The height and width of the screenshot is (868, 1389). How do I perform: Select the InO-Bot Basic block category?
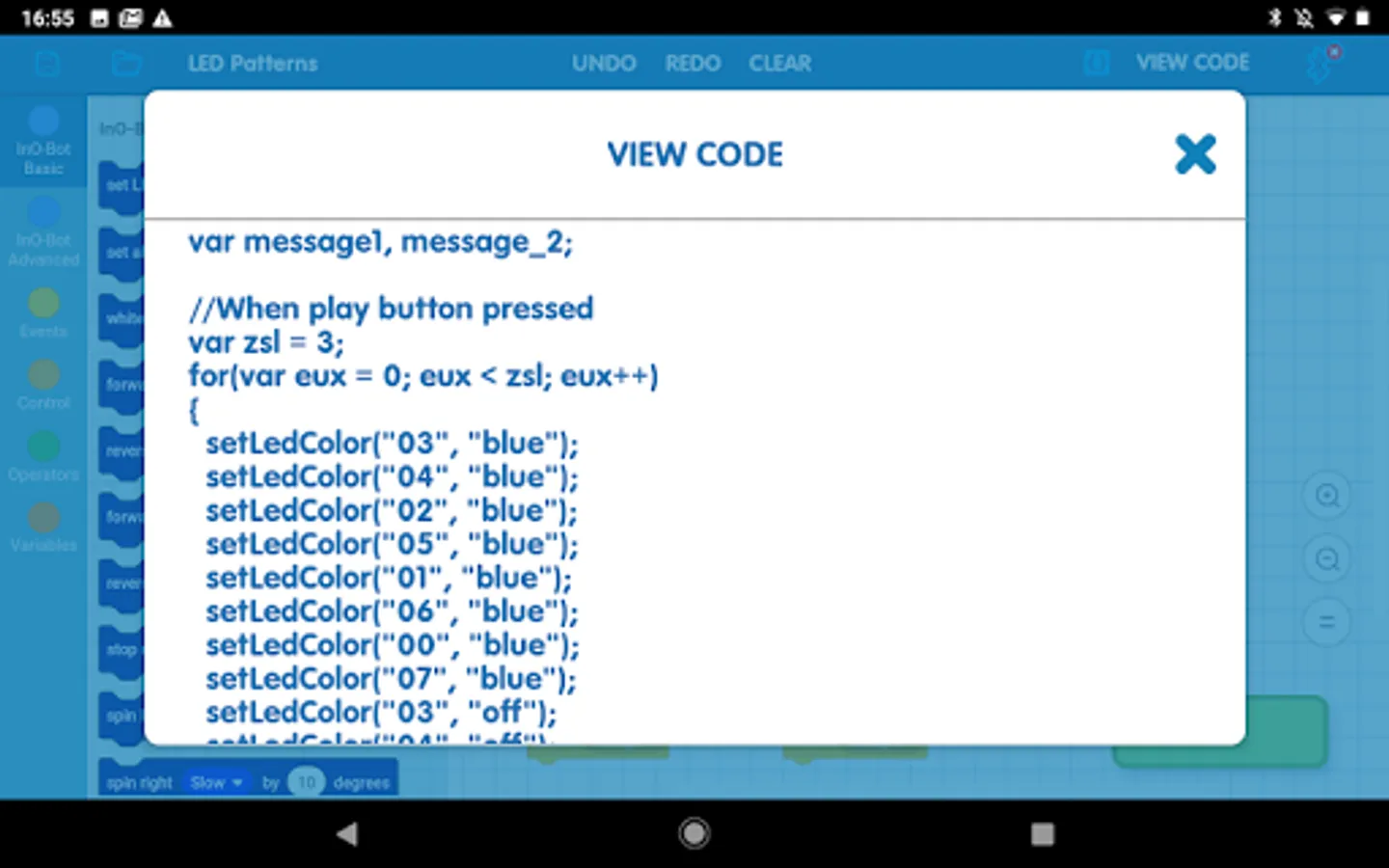coord(43,140)
